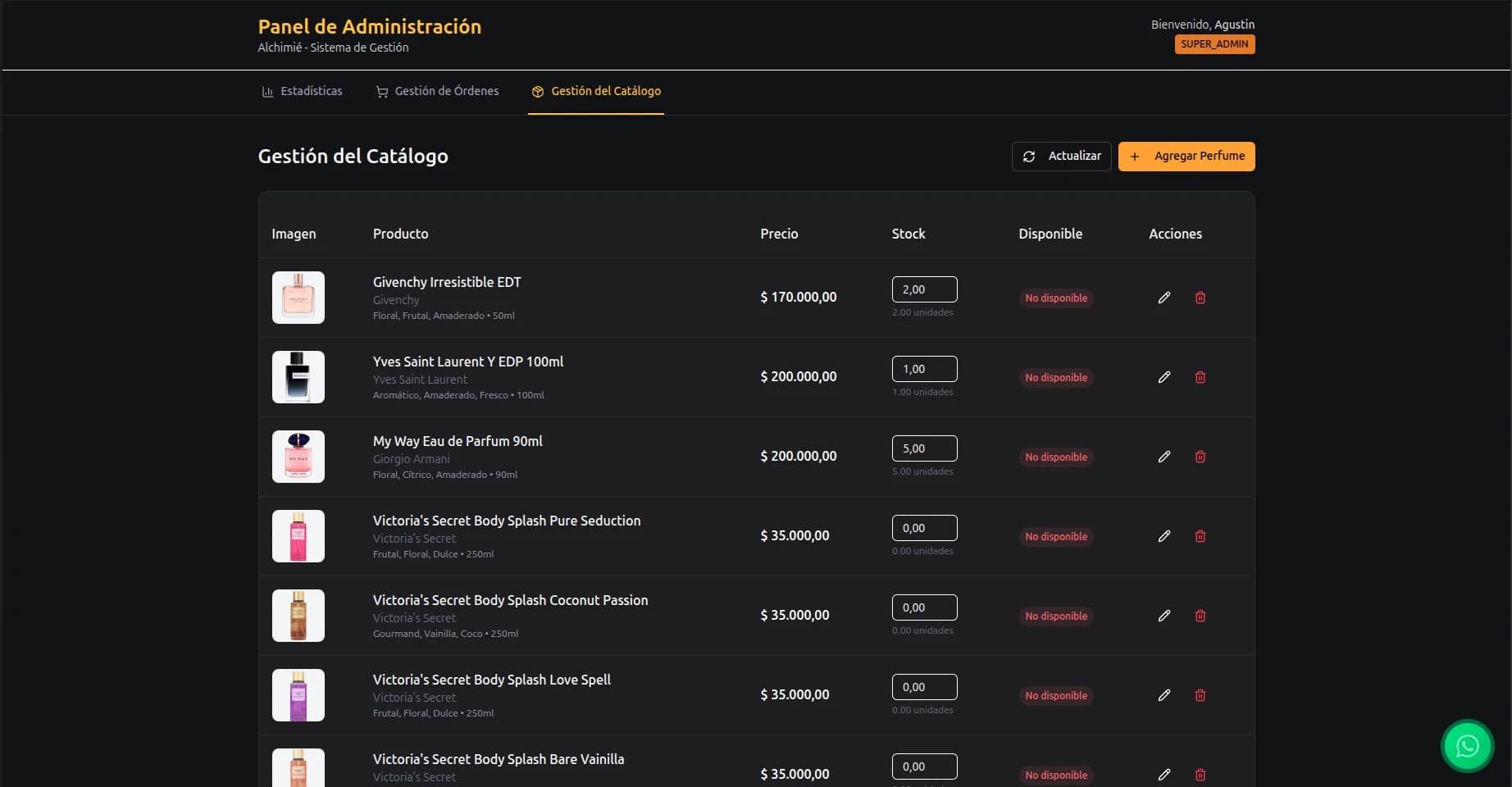Click the Stock column header
Screen dimensions: 1512x787
(909, 234)
